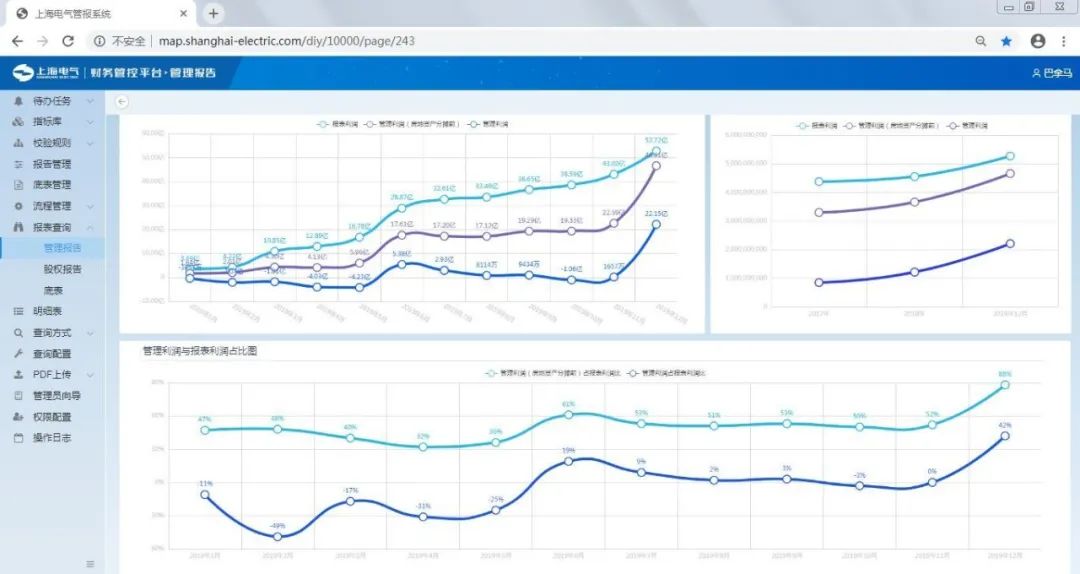This screenshot has width=1080, height=574.
Task: Toggle 管理利润 legend in yearly chart
Action: pyautogui.click(x=967, y=125)
